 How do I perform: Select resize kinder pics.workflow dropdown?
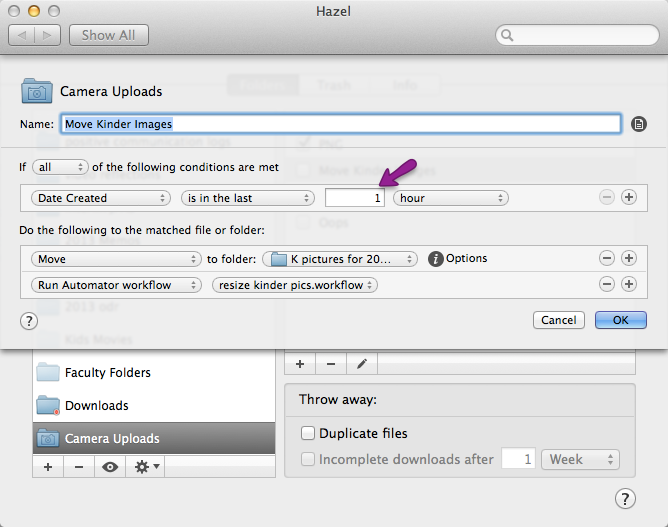pos(295,285)
